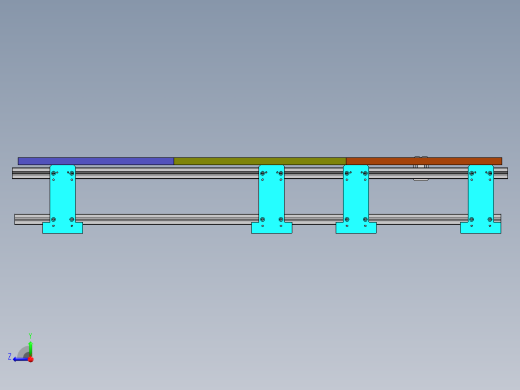Select the blue top bar segment
The width and height of the screenshot is (520, 390).
(96, 161)
